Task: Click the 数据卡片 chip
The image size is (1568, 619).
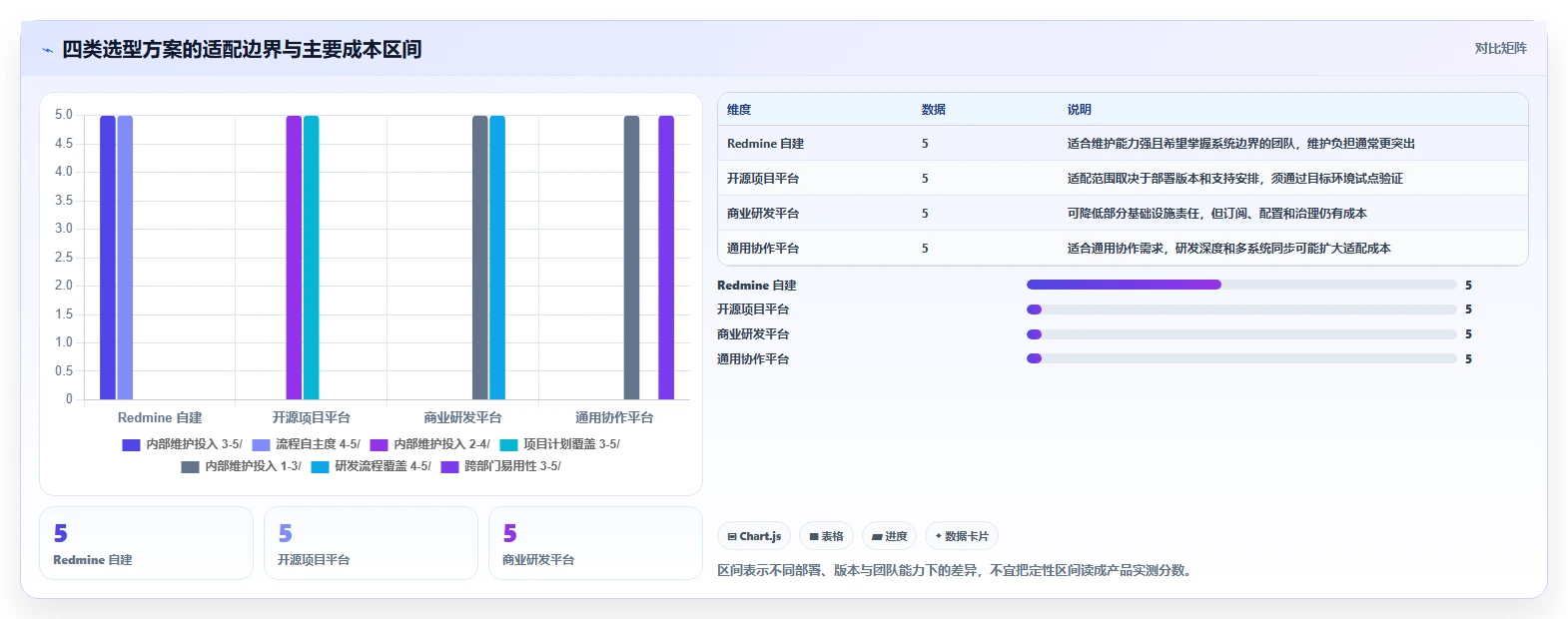Action: point(962,536)
